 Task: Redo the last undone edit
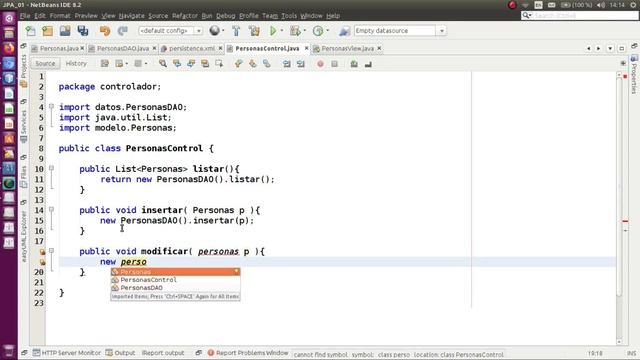(122, 31)
